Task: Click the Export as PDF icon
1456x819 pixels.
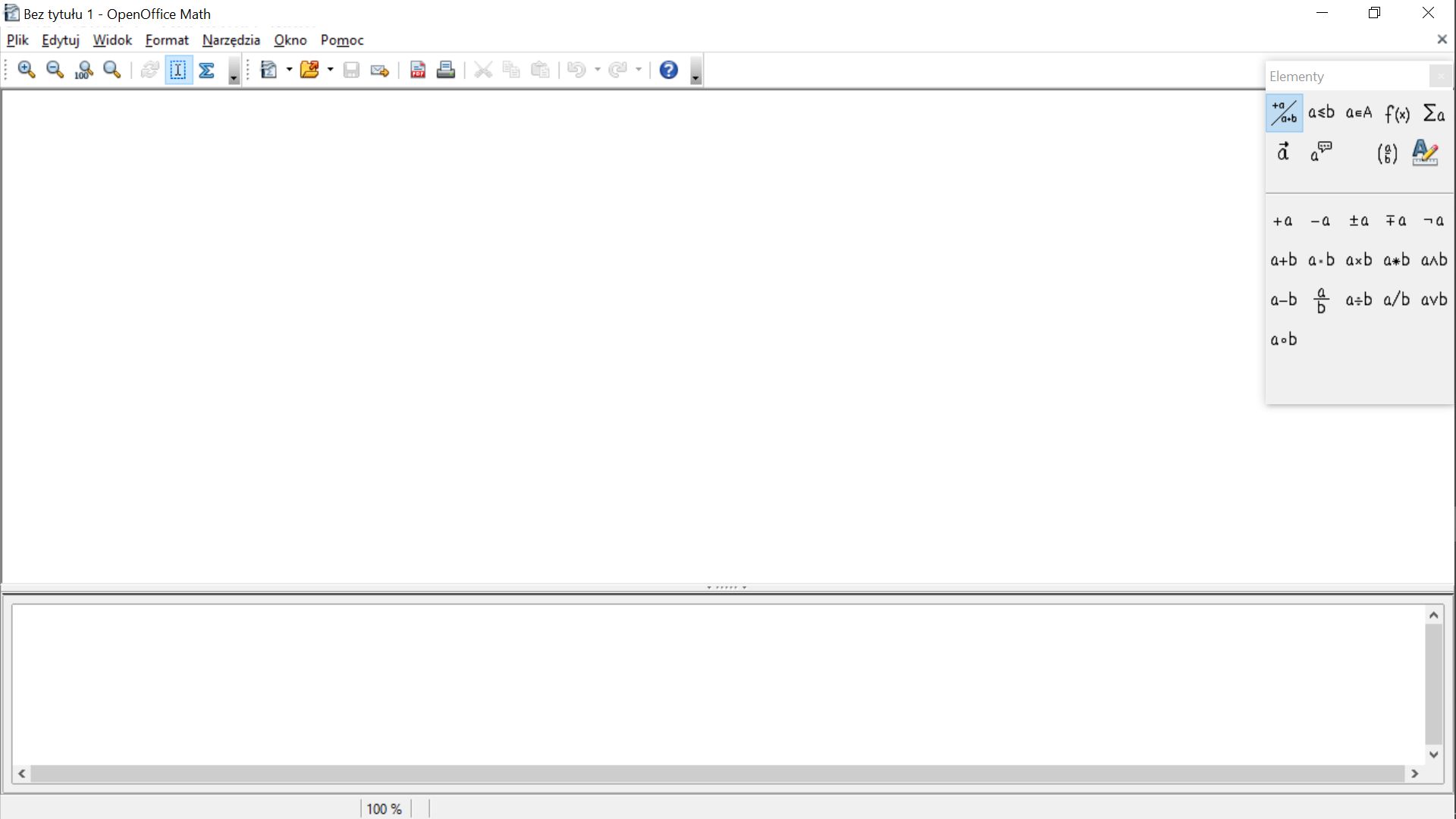Action: 417,70
